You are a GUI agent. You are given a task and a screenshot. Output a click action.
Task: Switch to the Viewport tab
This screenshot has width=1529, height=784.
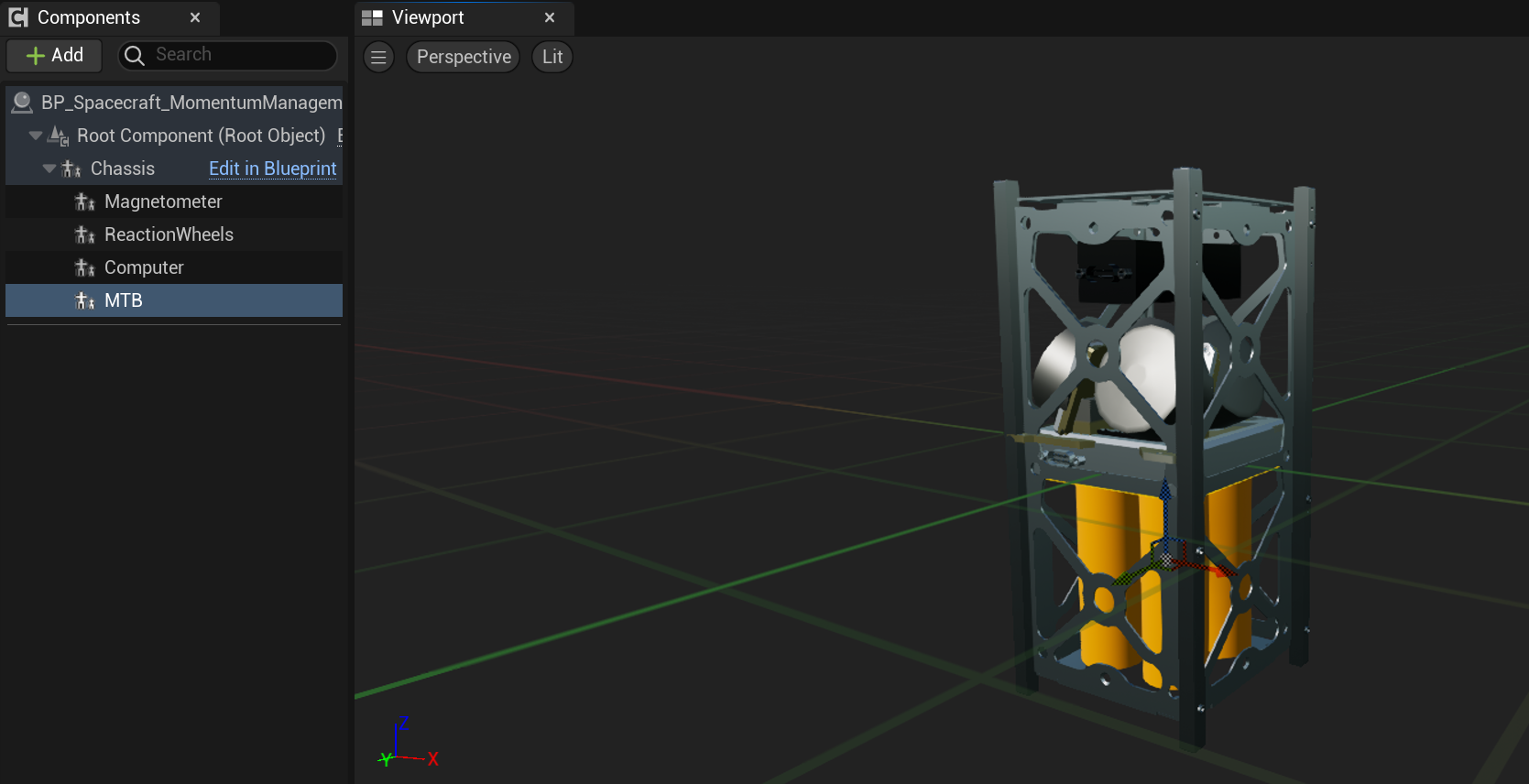tap(428, 17)
